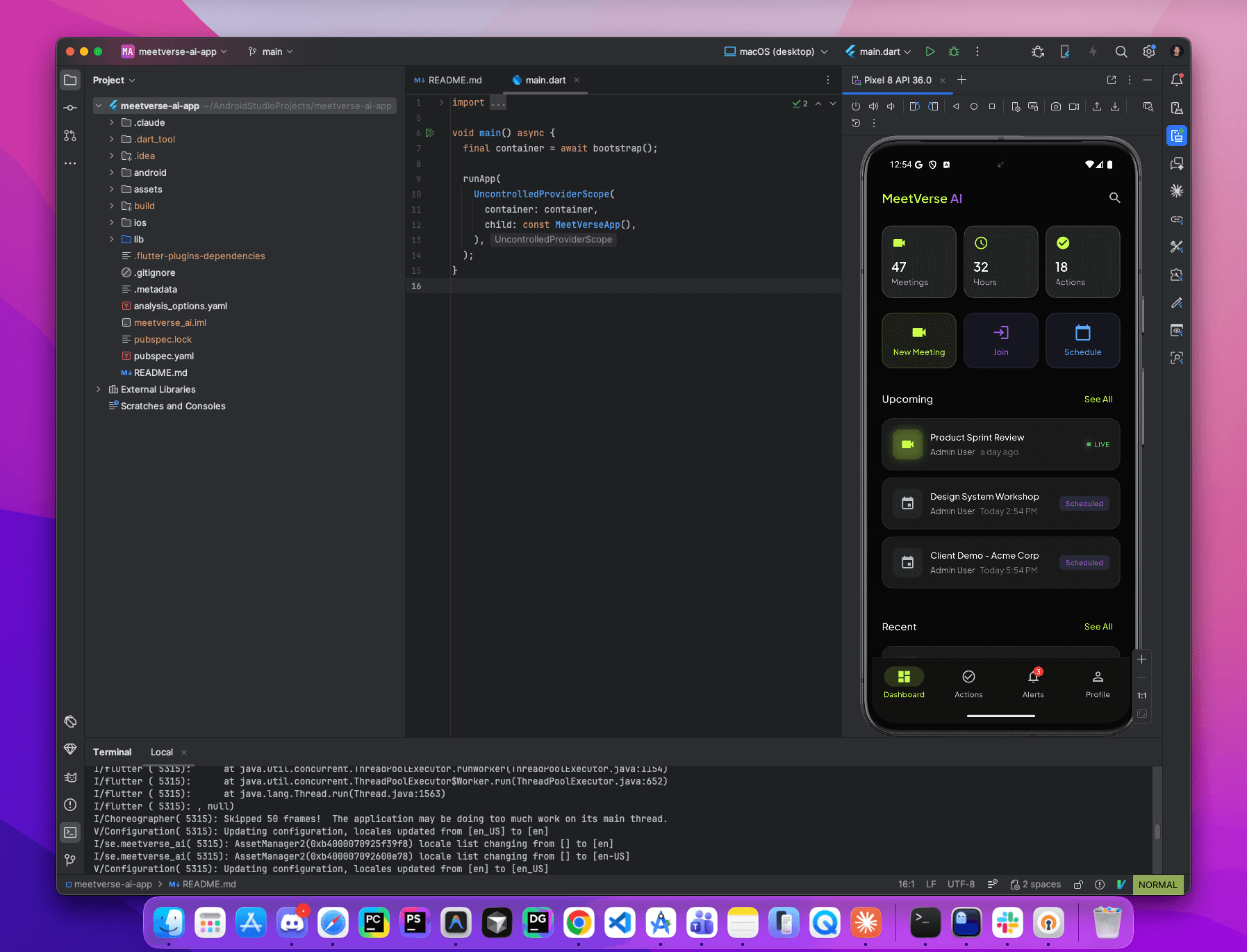The height and width of the screenshot is (952, 1247).
Task: Select the Alerts tab in emulator app
Action: pyautogui.click(x=1033, y=683)
